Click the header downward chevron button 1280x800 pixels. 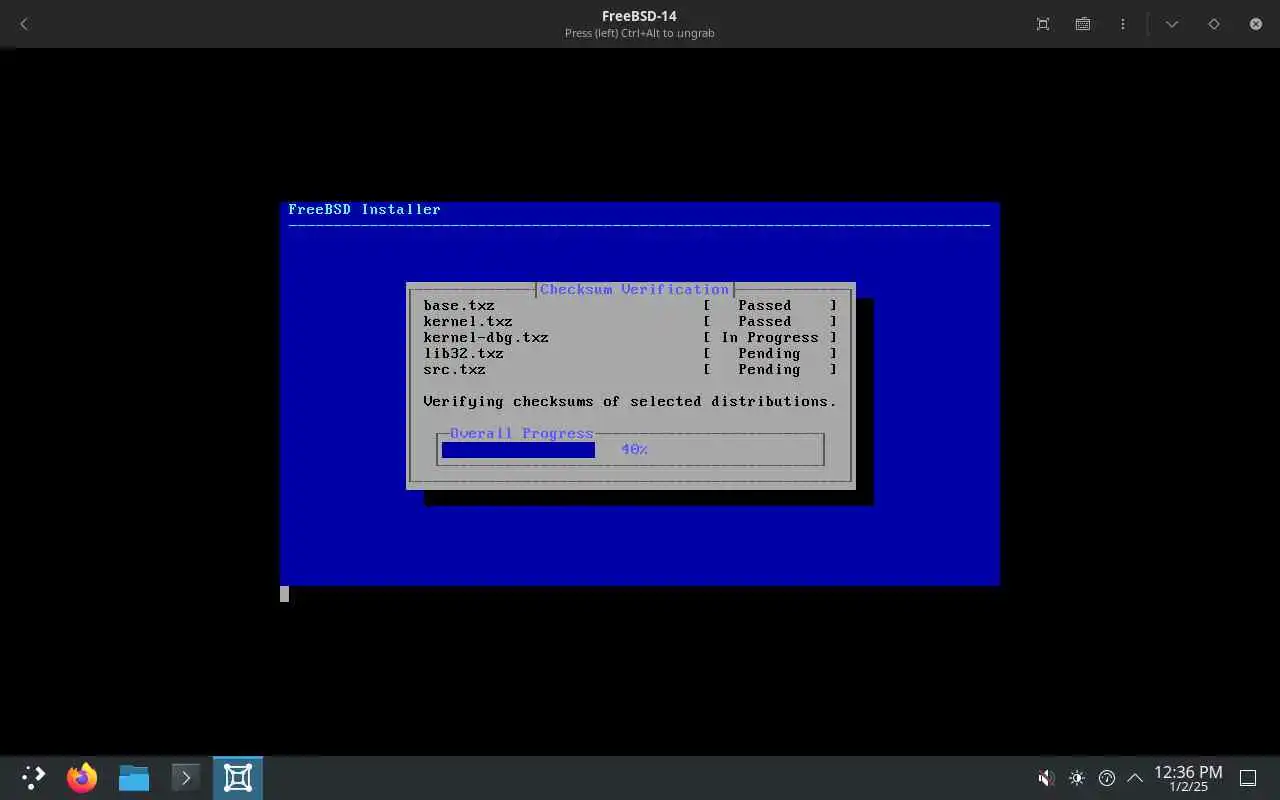tap(1172, 24)
